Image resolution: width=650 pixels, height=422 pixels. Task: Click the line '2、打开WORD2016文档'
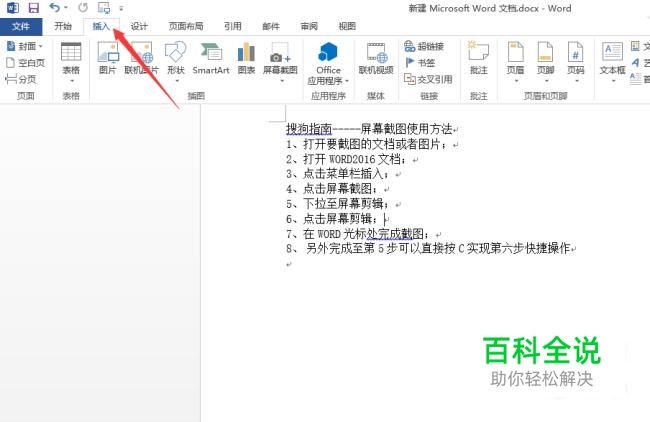346,159
